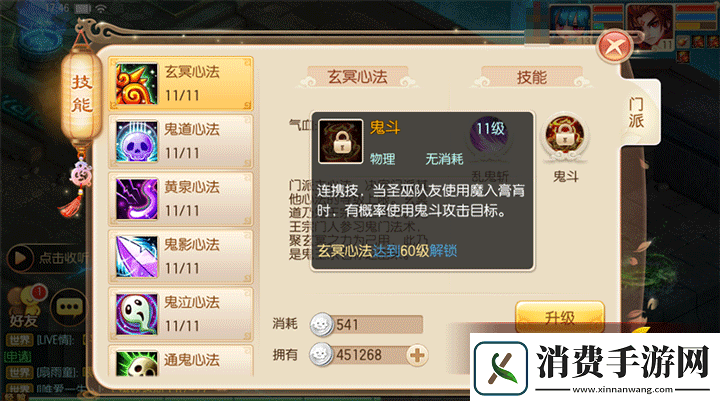
Task: Close the skill panel with red X
Action: (x=614, y=46)
